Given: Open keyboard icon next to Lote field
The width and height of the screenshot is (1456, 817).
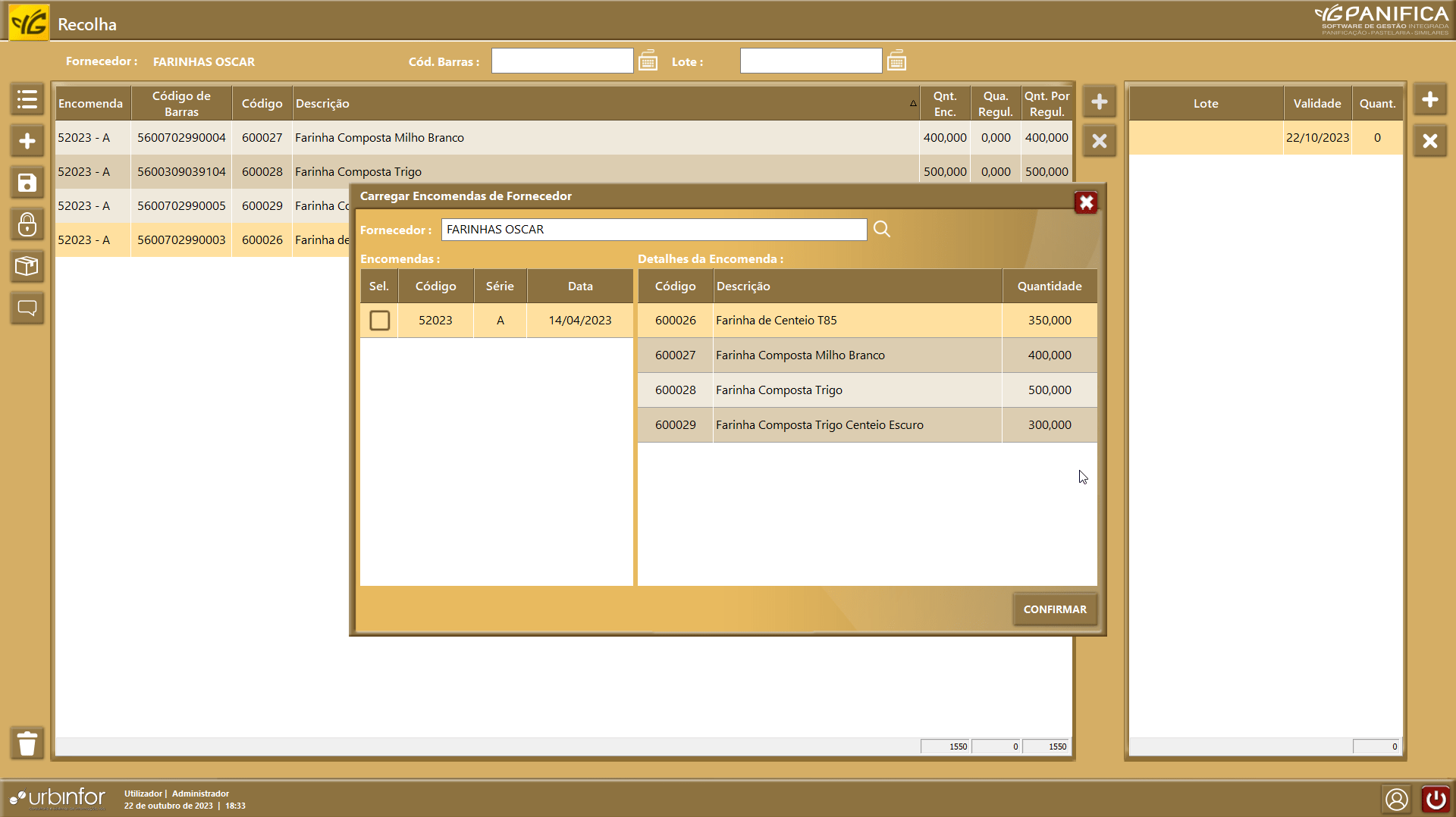Looking at the screenshot, I should (896, 61).
